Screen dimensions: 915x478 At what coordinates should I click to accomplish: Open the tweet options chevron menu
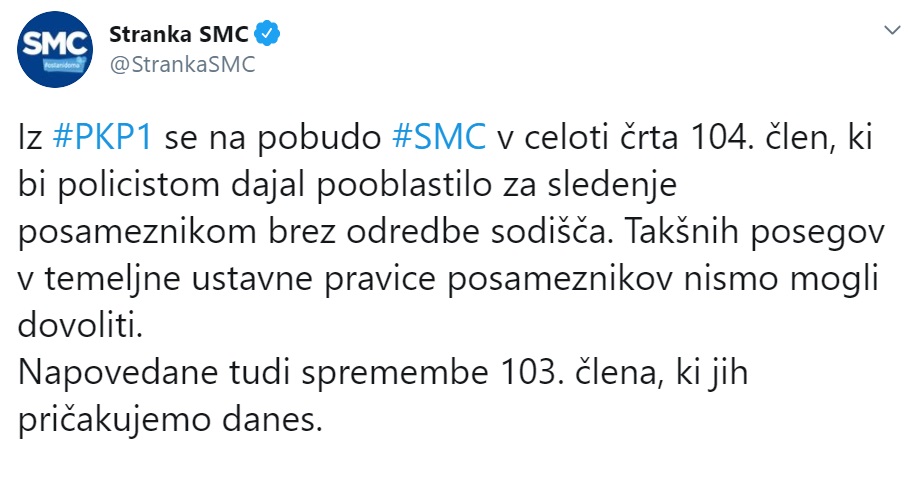889,34
